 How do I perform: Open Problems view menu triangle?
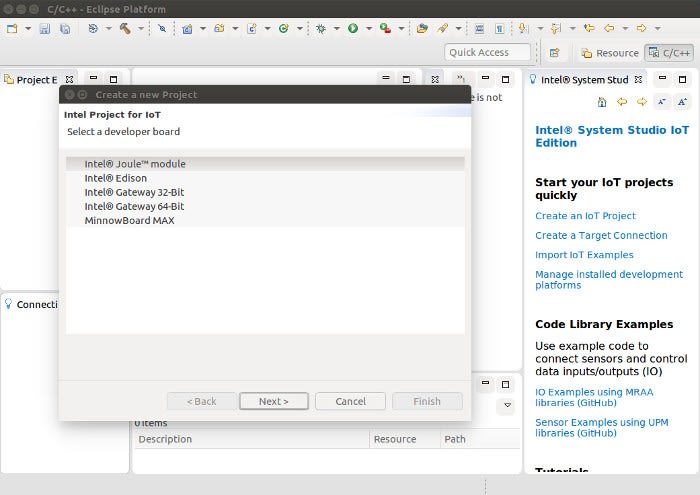(x=507, y=405)
